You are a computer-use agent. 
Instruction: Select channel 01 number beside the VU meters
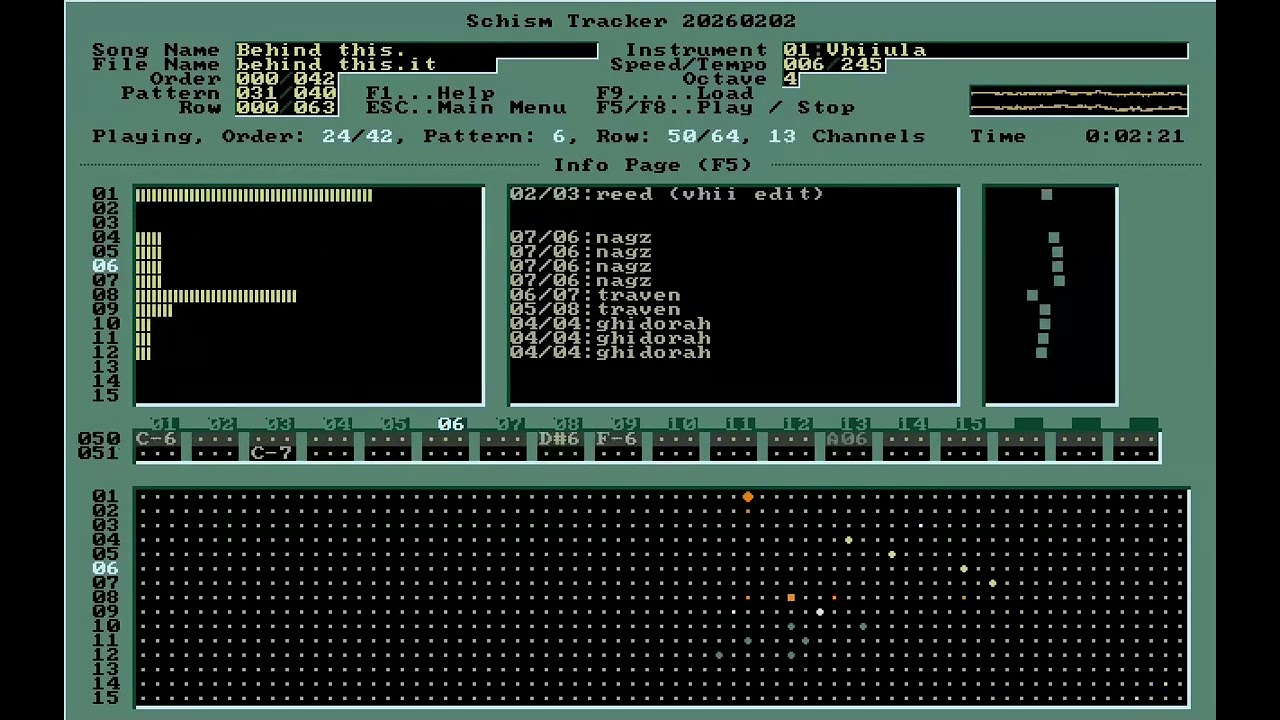[105, 194]
